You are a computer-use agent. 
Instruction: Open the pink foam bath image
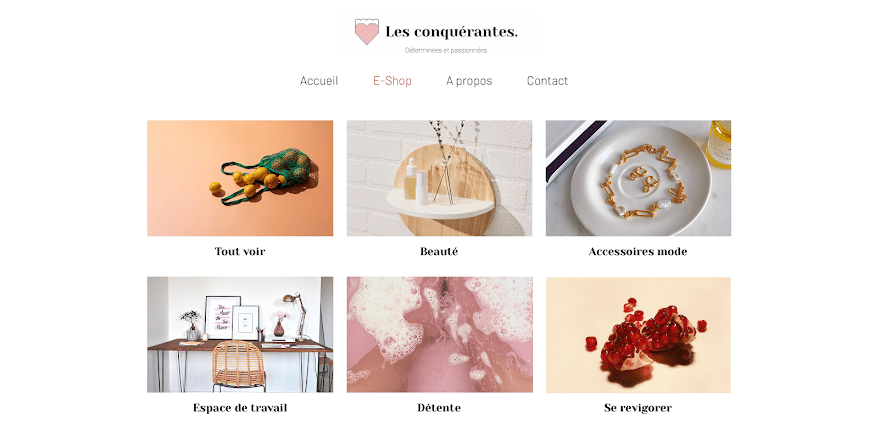[x=440, y=335]
